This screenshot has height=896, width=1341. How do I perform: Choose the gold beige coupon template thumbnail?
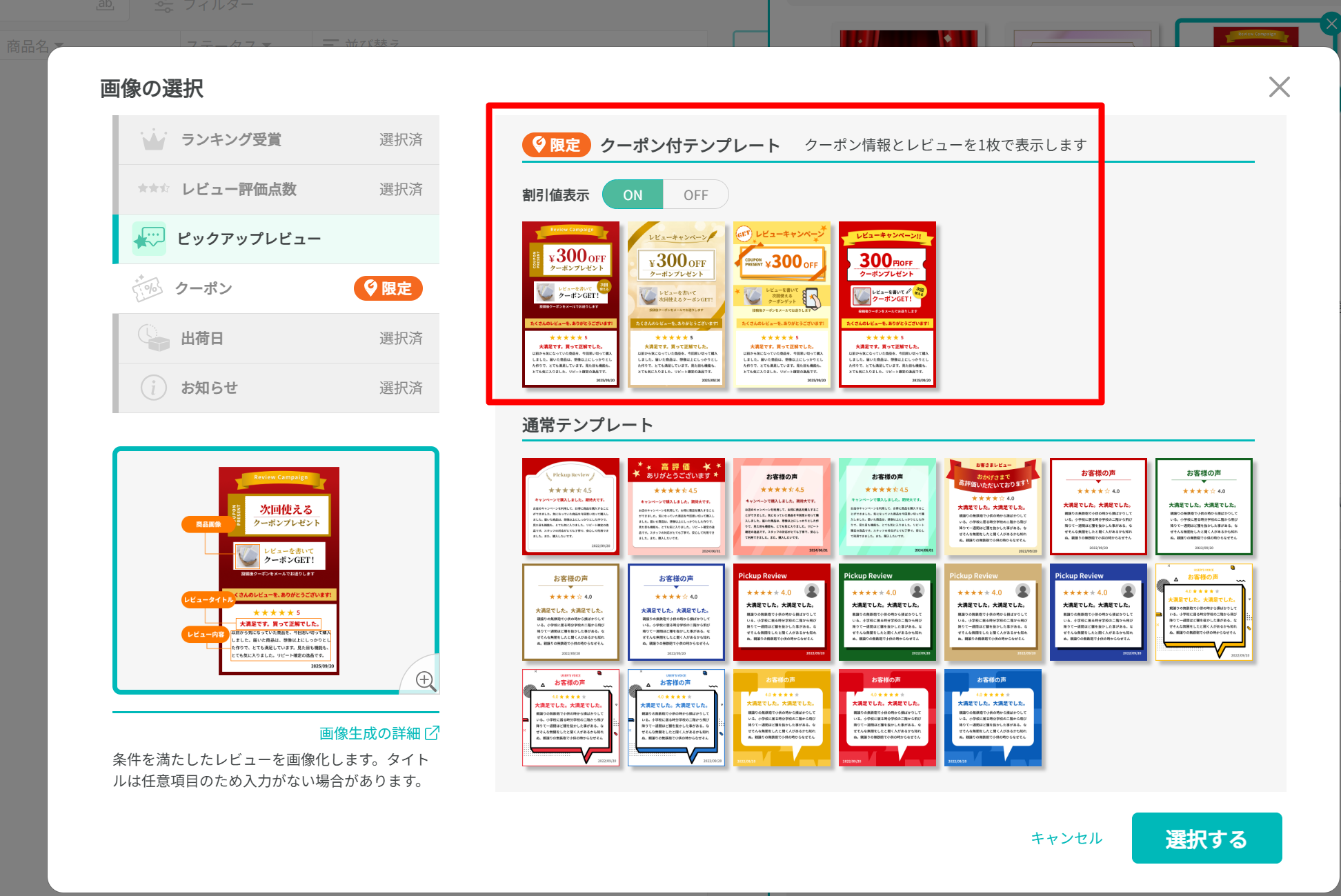(676, 304)
